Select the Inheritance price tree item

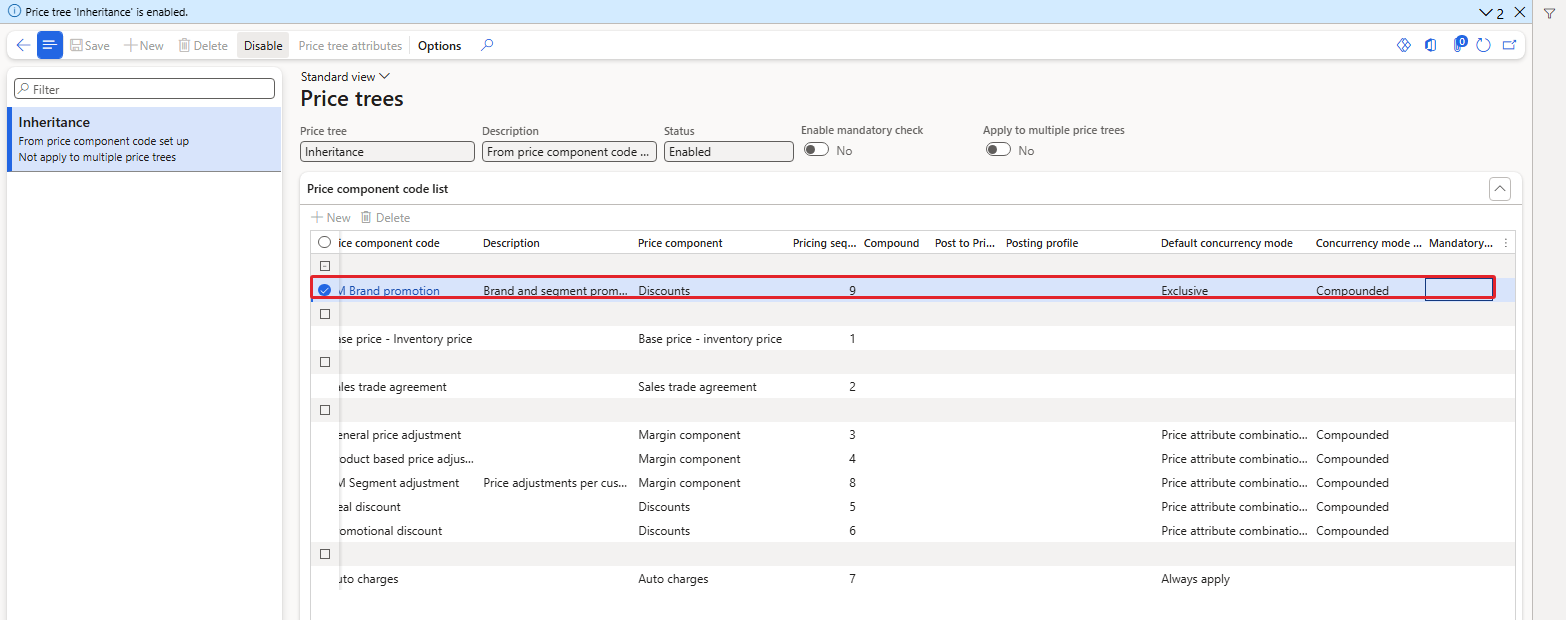(x=144, y=139)
